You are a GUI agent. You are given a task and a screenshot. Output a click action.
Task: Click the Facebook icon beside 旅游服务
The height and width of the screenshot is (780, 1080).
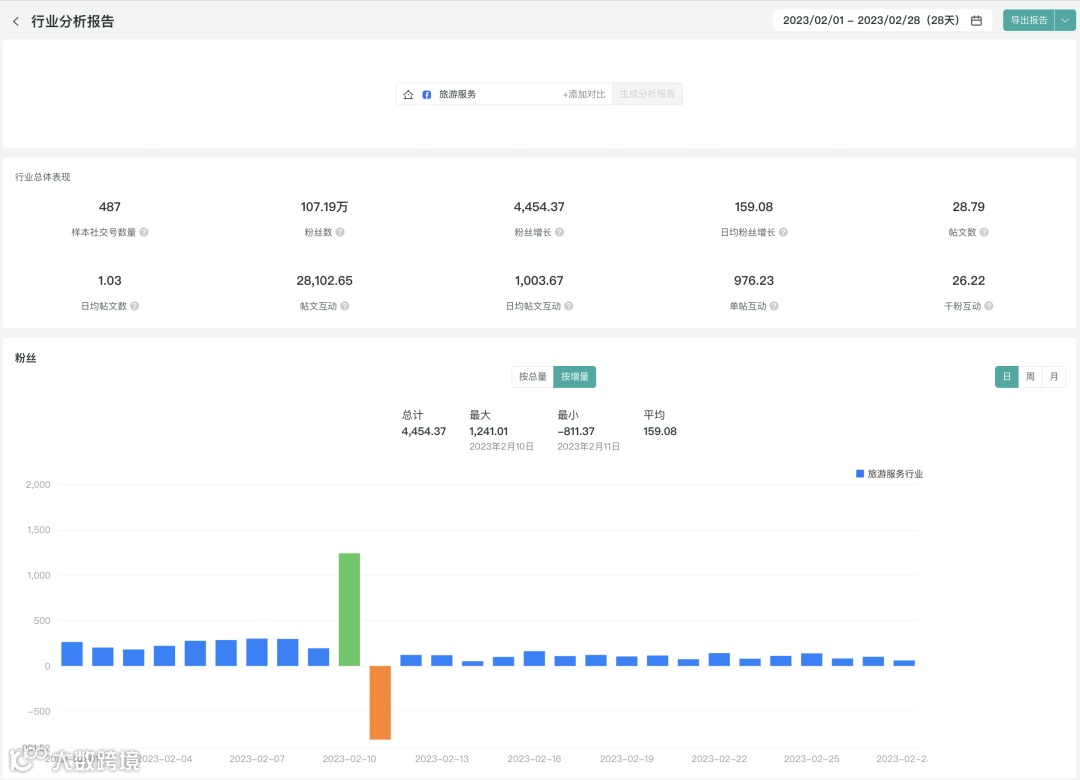(426, 94)
